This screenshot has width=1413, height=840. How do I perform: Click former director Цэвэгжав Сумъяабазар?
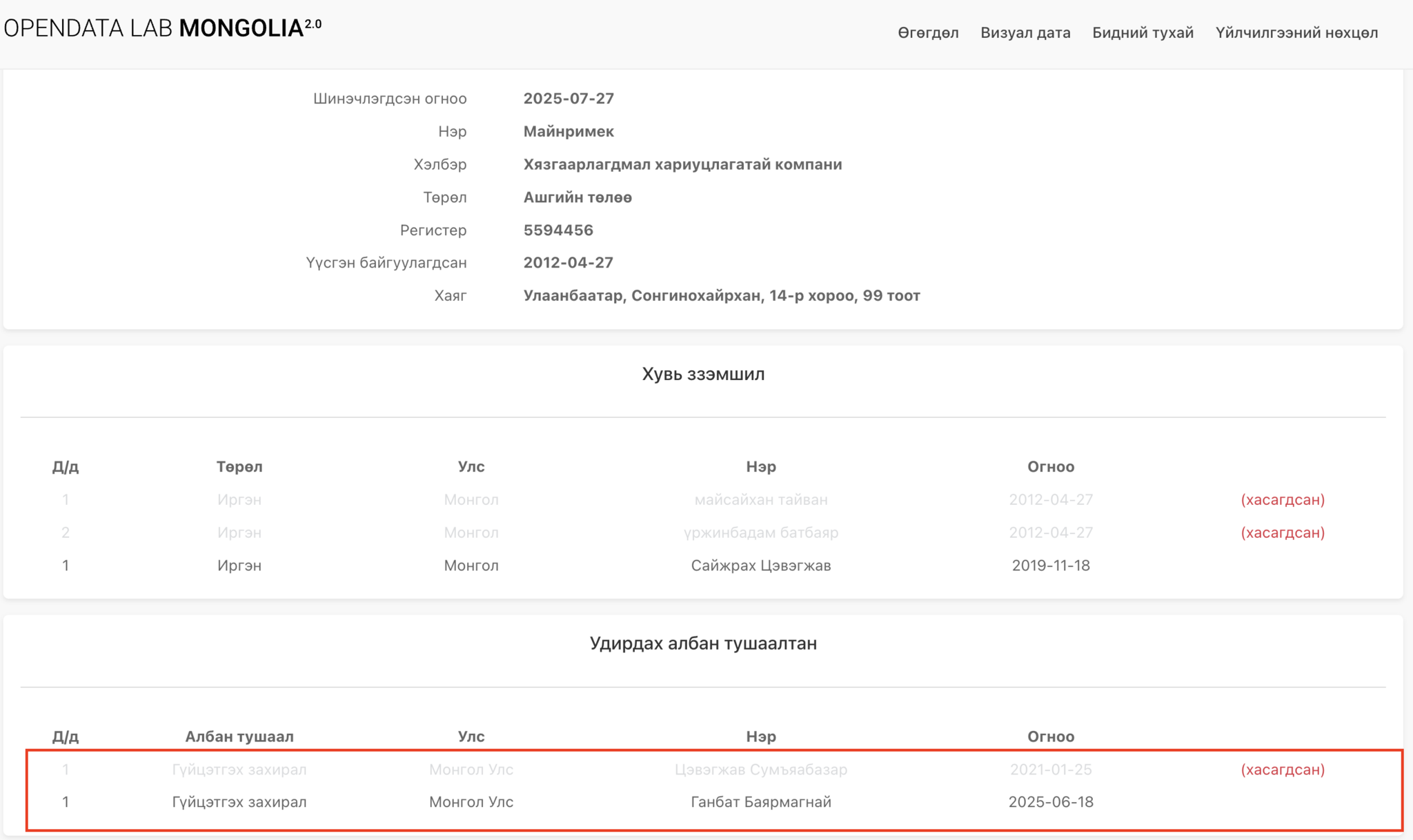point(761,770)
